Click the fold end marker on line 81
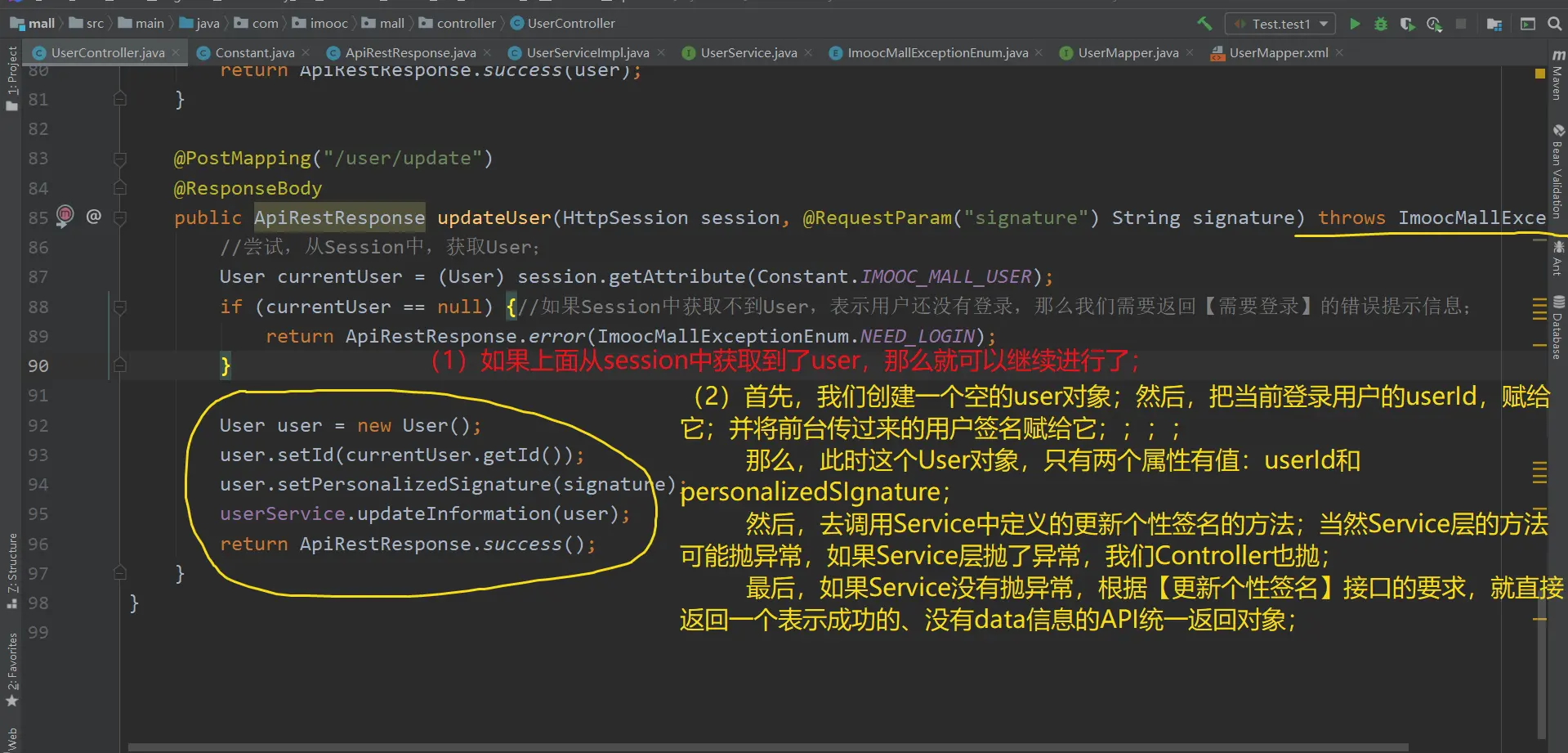The width and height of the screenshot is (1568, 753). coord(120,100)
